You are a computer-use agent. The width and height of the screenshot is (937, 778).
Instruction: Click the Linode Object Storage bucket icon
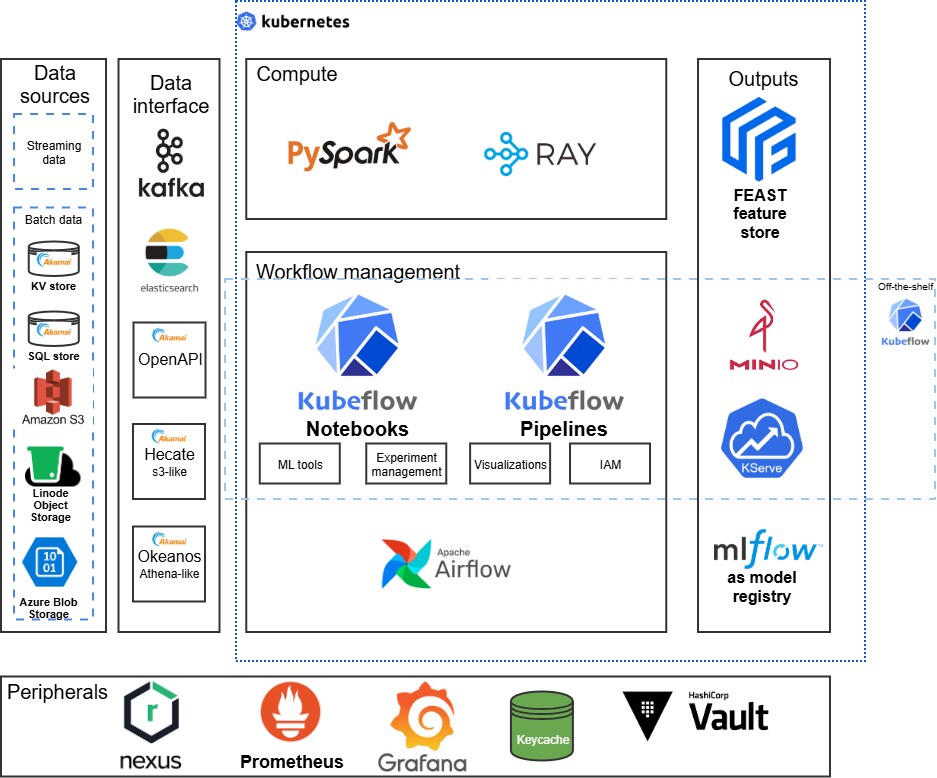tap(53, 467)
